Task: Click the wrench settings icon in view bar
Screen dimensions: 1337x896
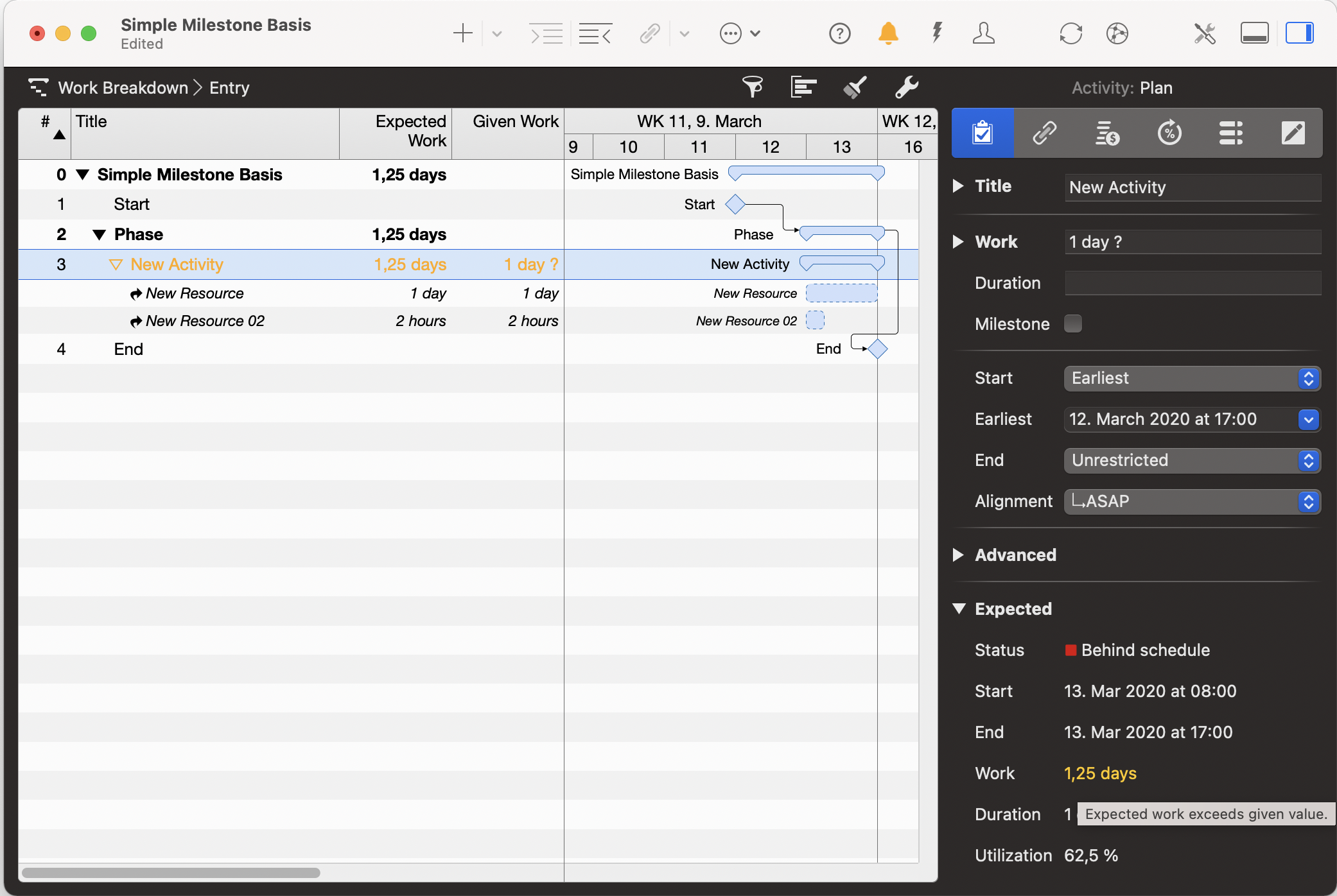Action: tap(906, 87)
